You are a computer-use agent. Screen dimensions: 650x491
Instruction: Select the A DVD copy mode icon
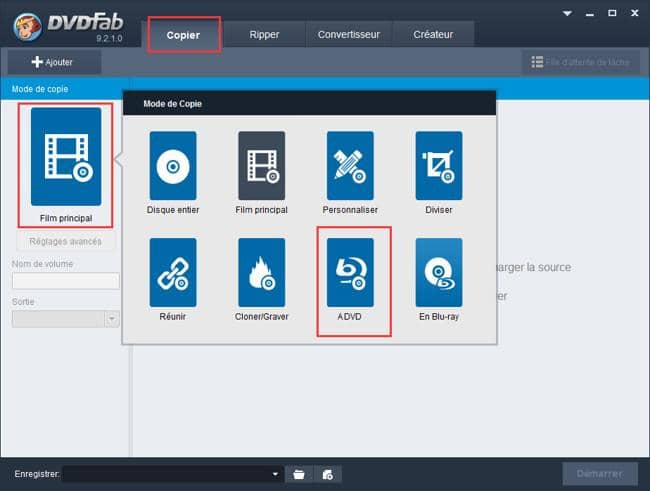[350, 272]
